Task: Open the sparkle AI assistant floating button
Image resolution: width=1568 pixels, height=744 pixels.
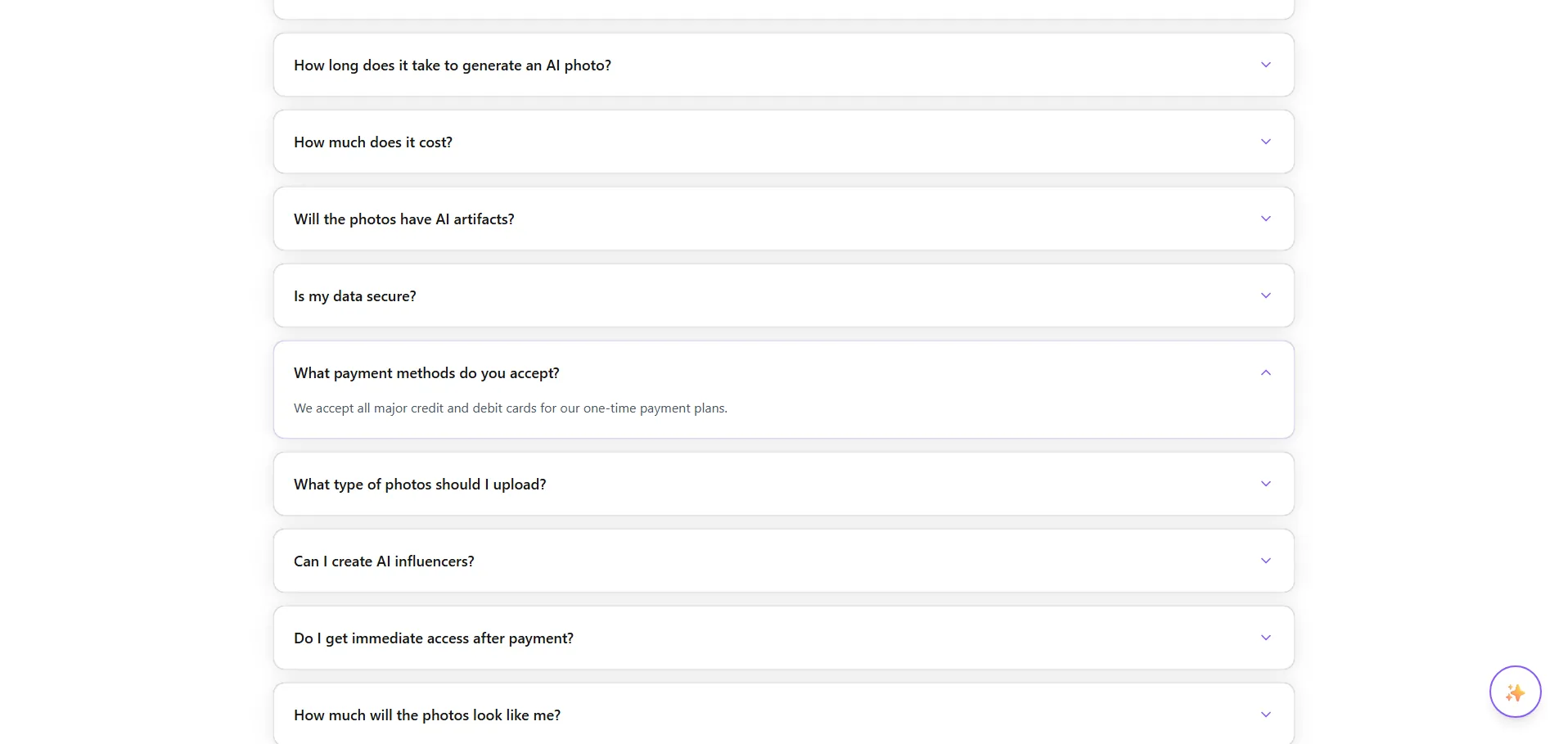Action: [x=1515, y=692]
